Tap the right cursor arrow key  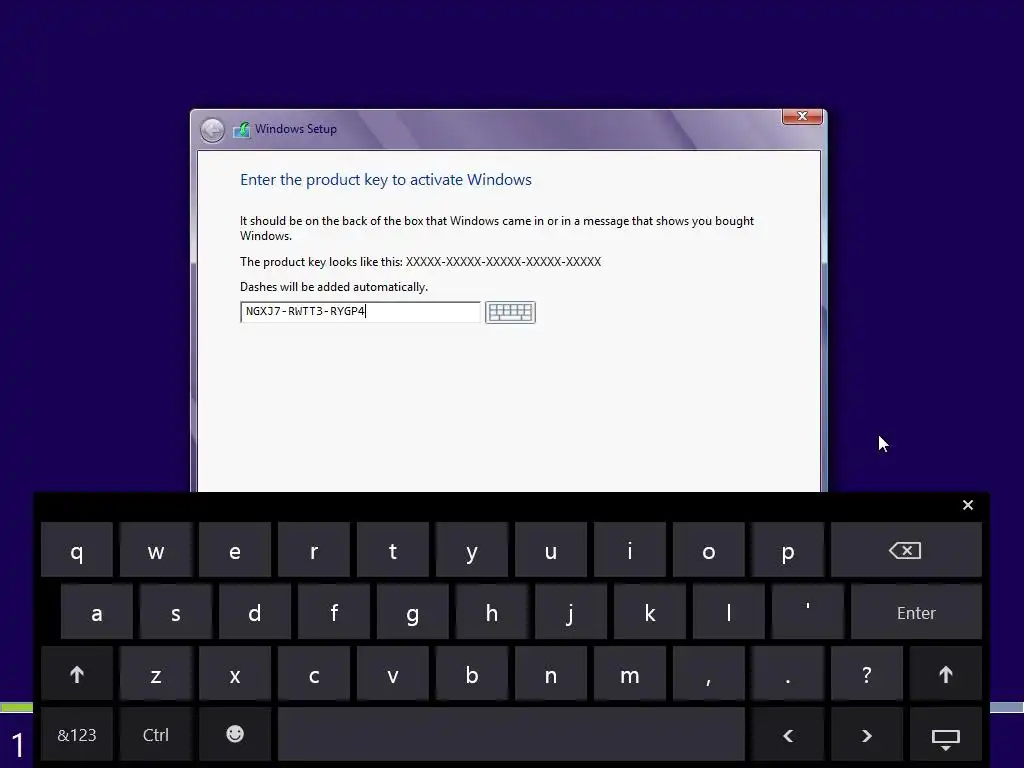[867, 735]
